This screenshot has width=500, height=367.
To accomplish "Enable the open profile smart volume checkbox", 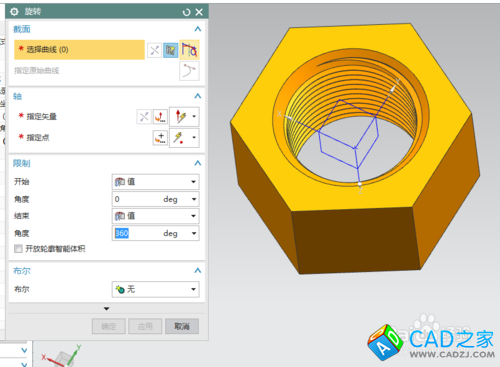I will [x=18, y=249].
